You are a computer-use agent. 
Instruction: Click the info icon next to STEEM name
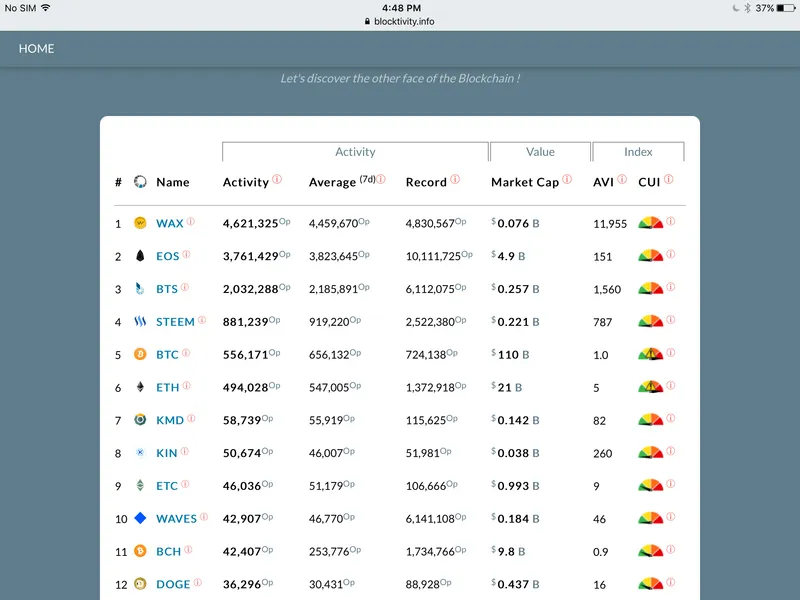coord(202,320)
